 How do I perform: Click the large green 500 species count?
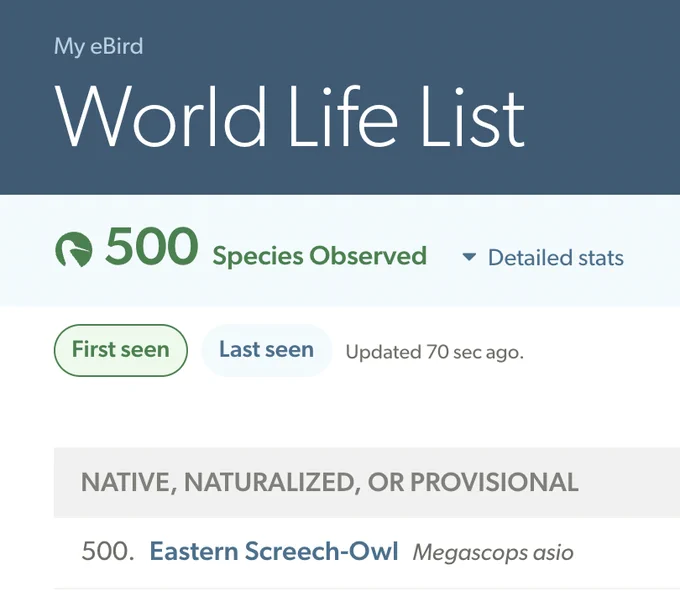pos(151,246)
